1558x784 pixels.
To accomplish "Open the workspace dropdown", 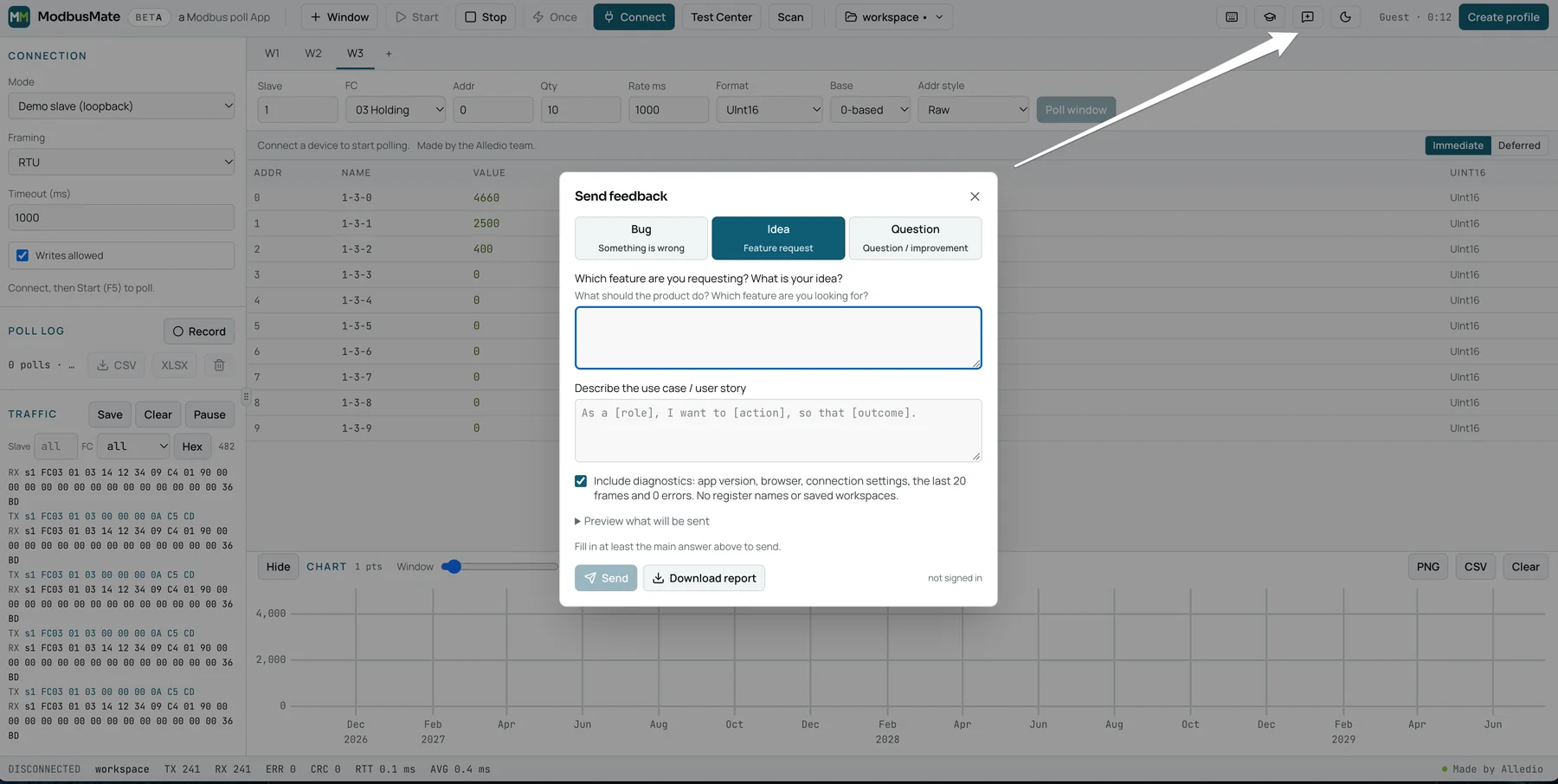I will 894,17.
